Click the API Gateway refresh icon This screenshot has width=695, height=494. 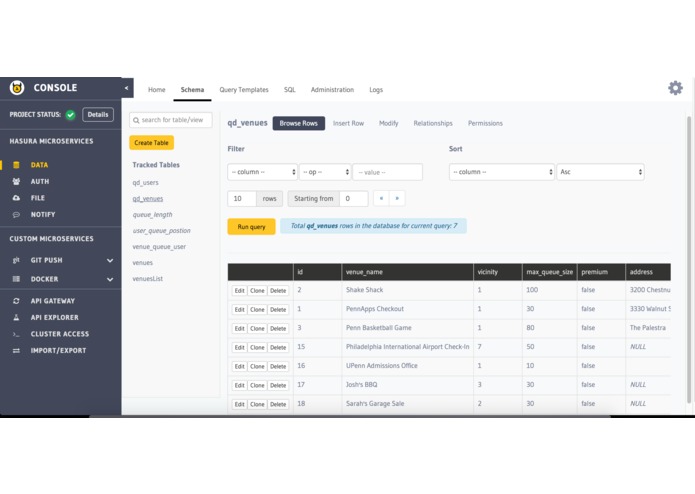(16, 301)
